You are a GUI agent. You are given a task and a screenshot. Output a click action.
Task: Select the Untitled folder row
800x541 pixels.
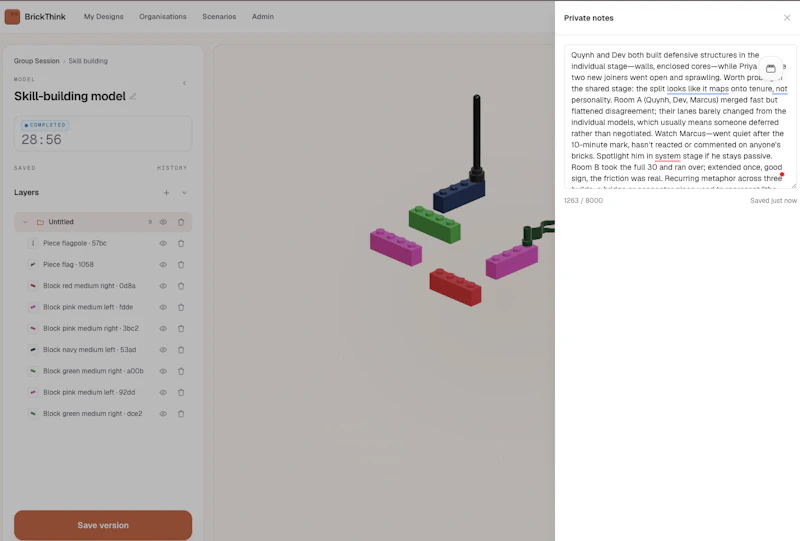pyautogui.click(x=103, y=222)
